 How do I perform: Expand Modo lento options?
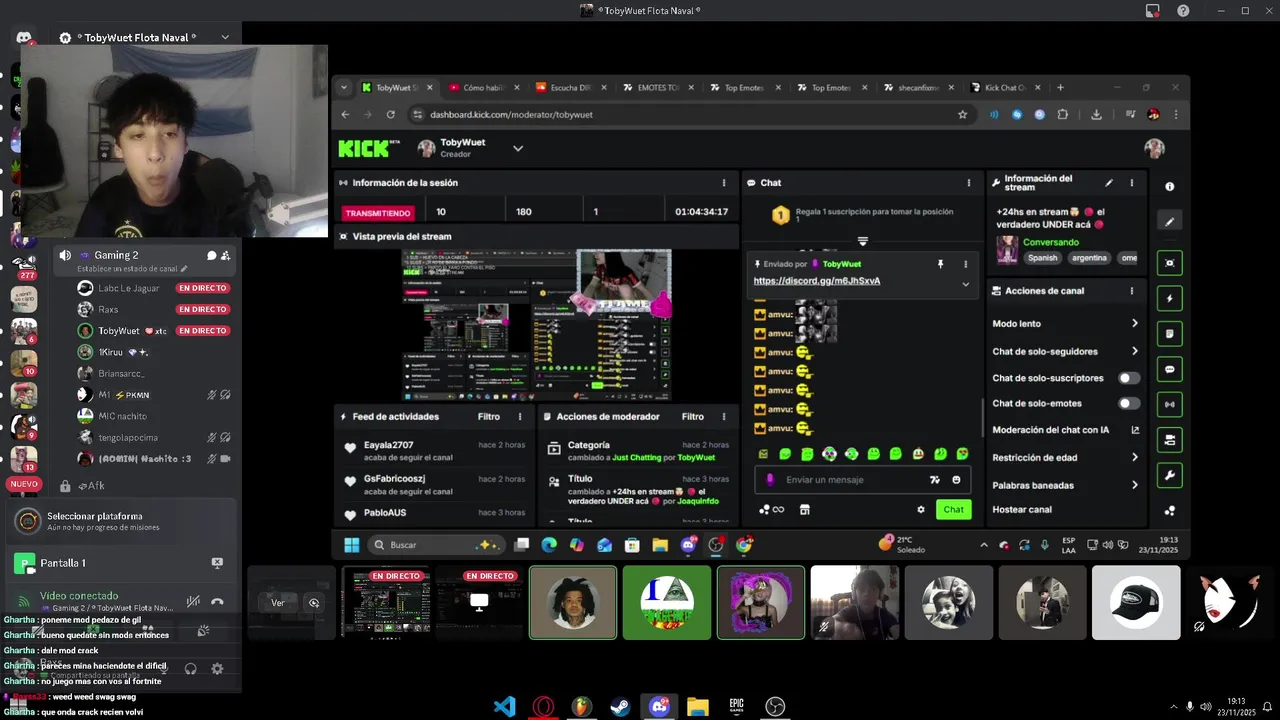pyautogui.click(x=1135, y=324)
